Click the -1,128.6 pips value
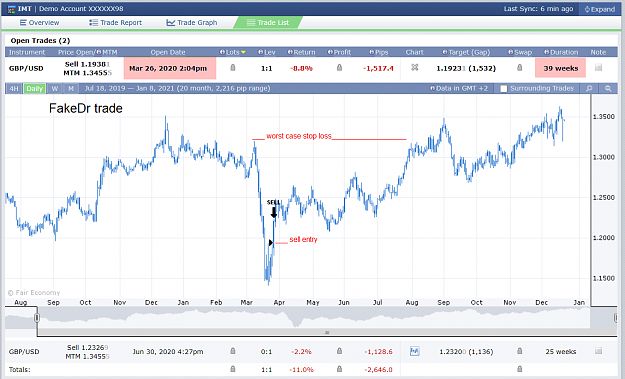This screenshot has width=625, height=379. pyautogui.click(x=378, y=352)
